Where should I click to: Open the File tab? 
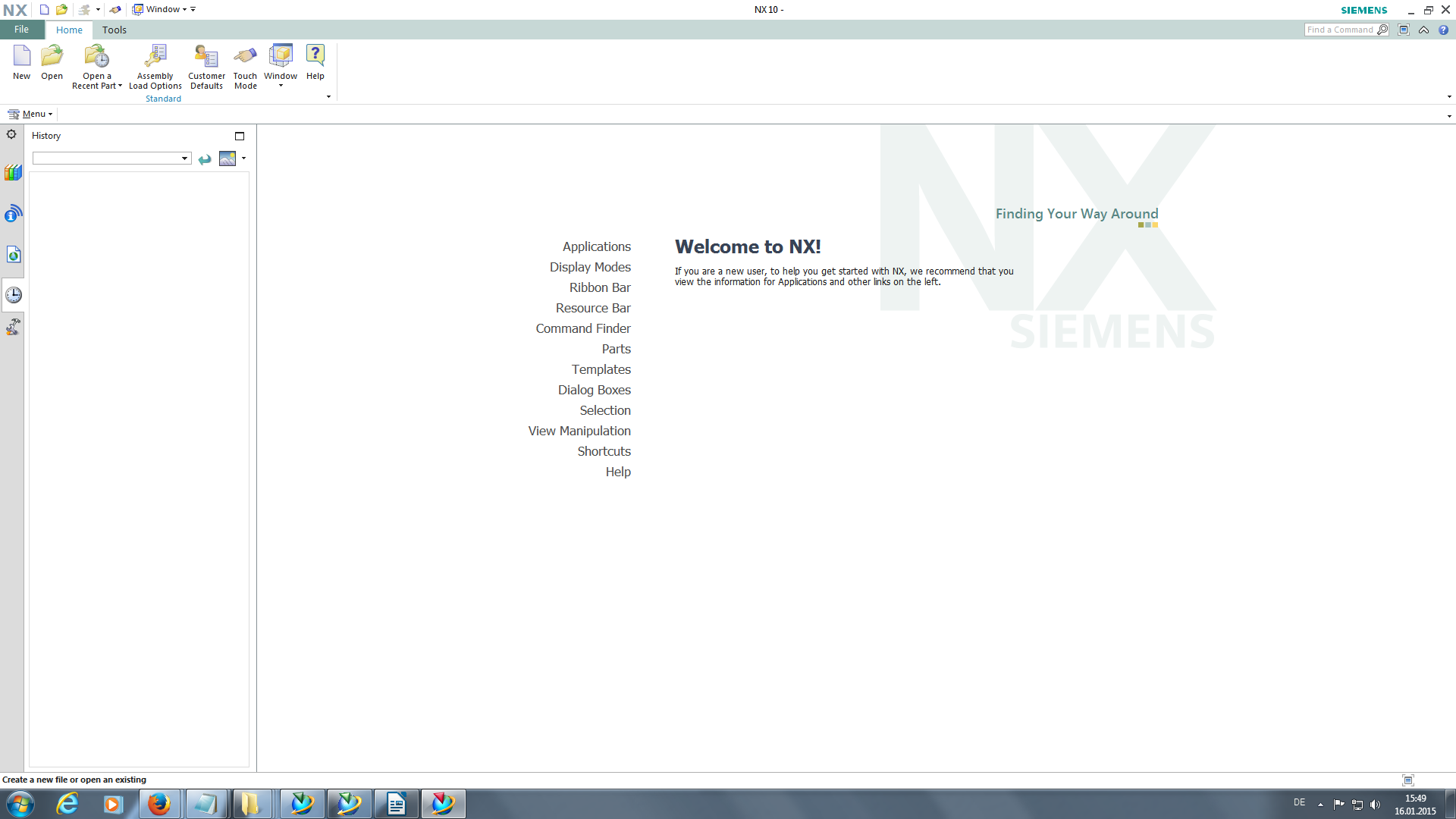(22, 30)
